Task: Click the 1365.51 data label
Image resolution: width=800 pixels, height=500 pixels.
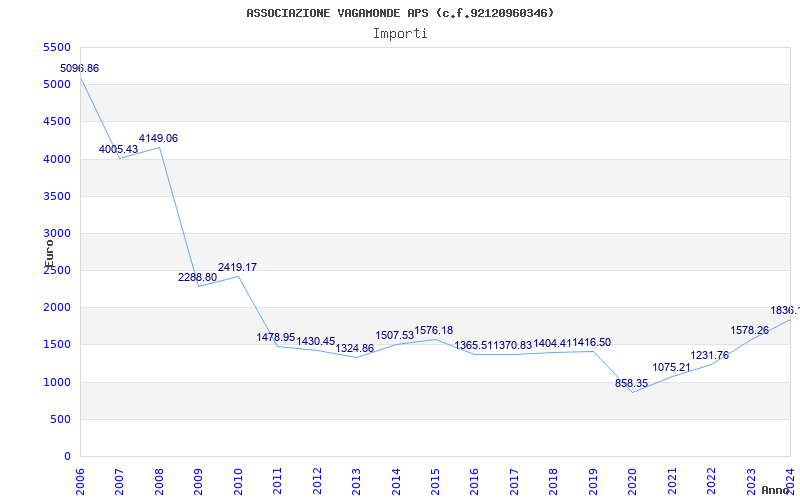Action: pos(473,345)
